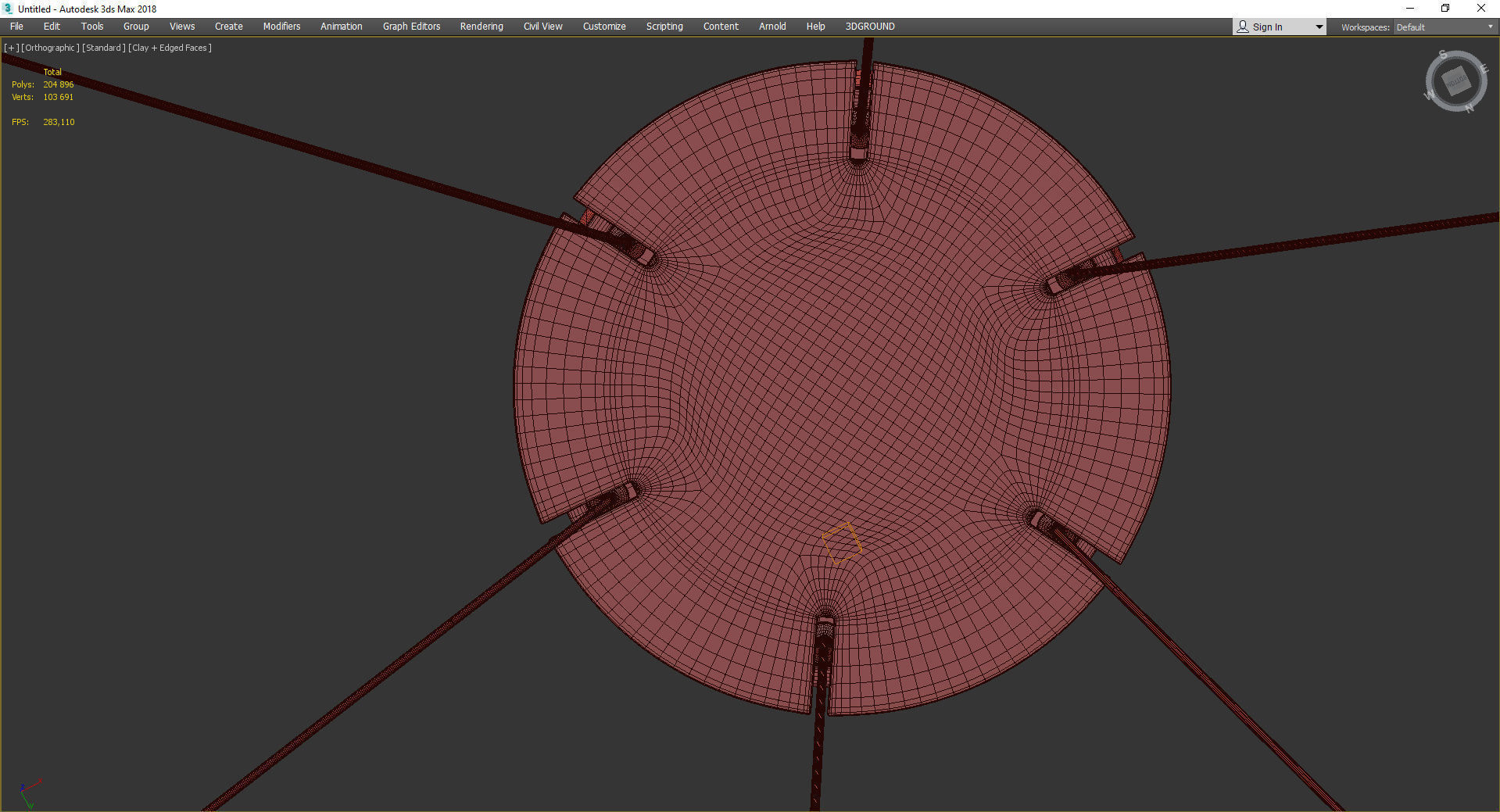Open the 3DGROUND menu
Image resolution: width=1500 pixels, height=812 pixels.
tap(870, 27)
